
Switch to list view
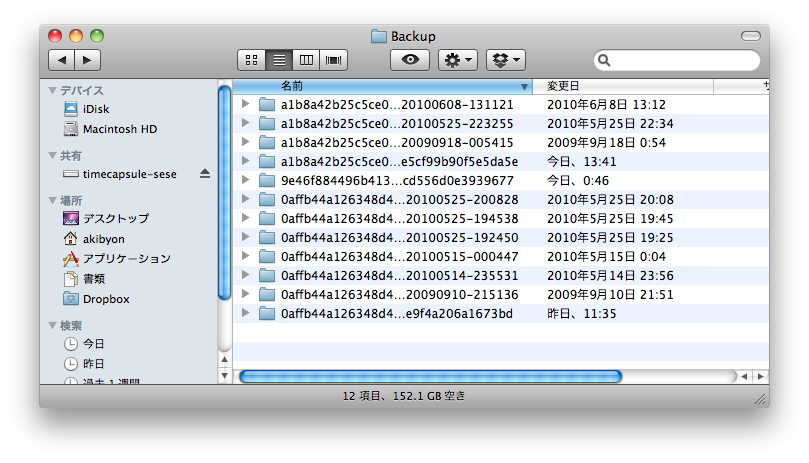tap(279, 60)
